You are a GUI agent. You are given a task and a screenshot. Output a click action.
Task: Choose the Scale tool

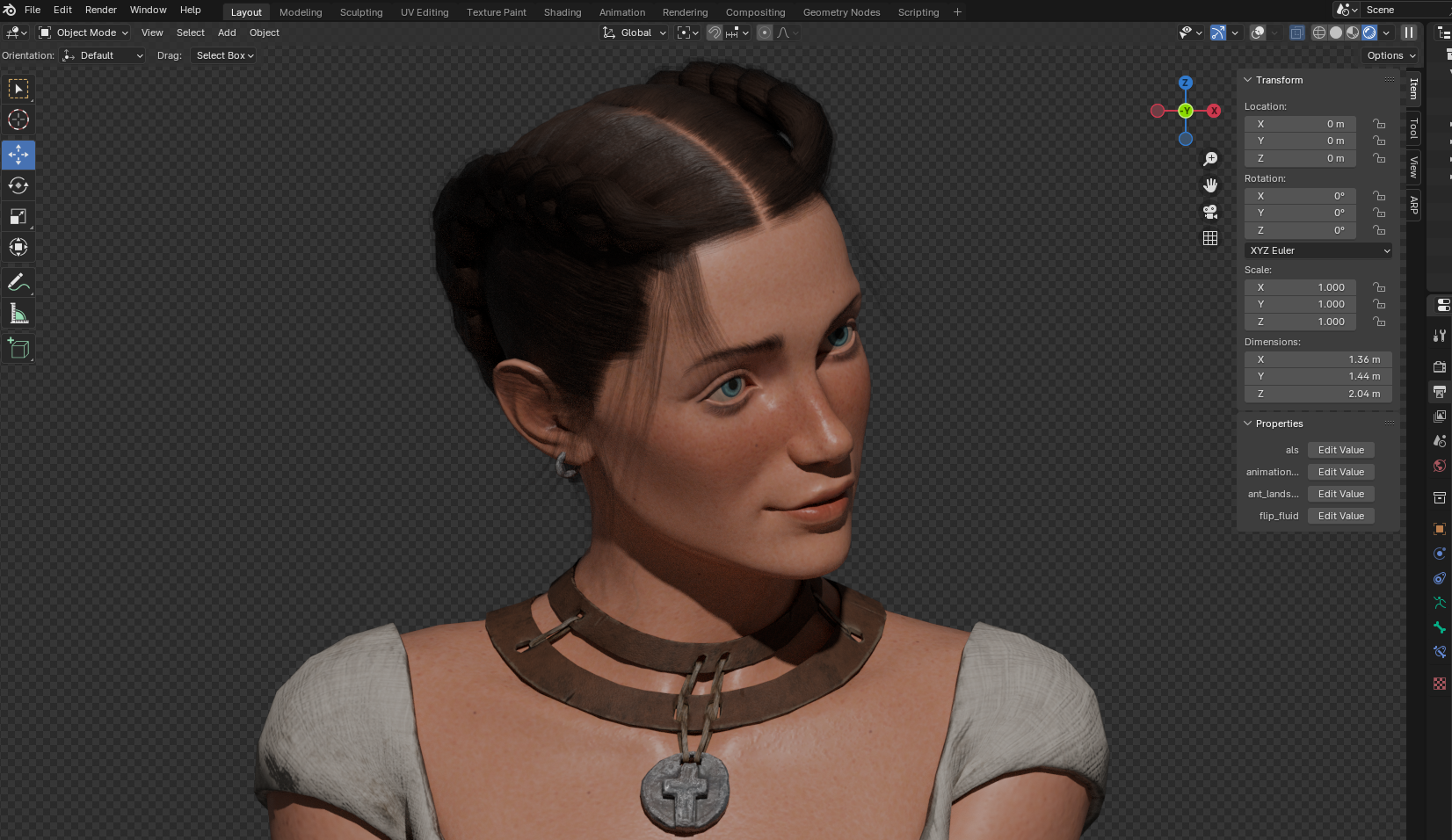pyautogui.click(x=18, y=217)
